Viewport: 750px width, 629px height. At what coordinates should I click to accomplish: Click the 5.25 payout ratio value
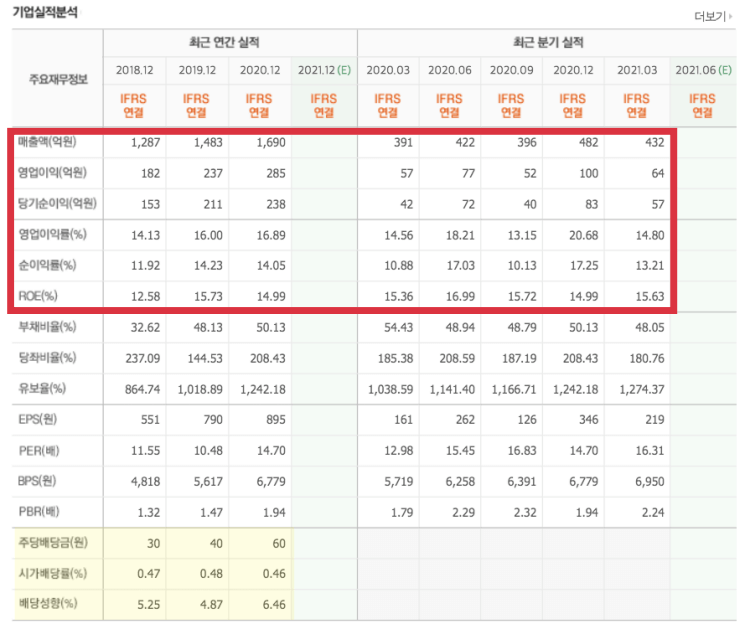pyautogui.click(x=149, y=605)
